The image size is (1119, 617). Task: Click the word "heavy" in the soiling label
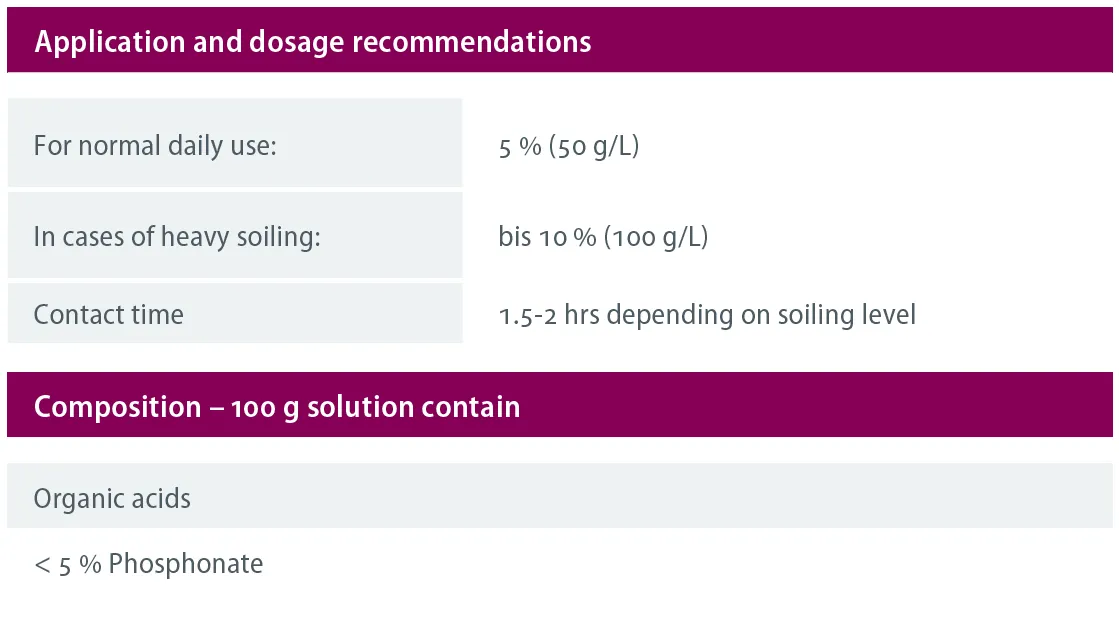click(x=195, y=238)
